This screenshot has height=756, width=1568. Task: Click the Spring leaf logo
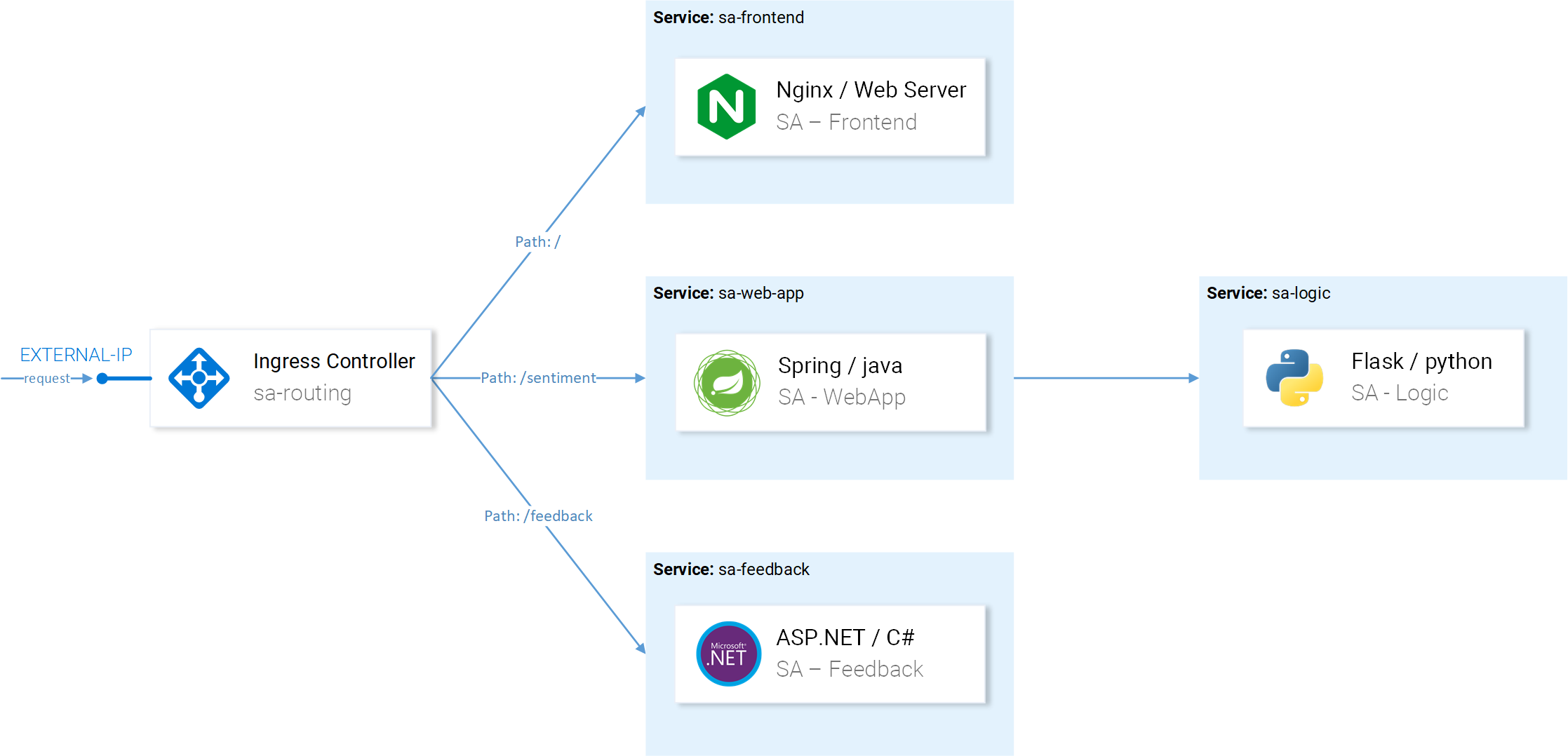pos(727,383)
